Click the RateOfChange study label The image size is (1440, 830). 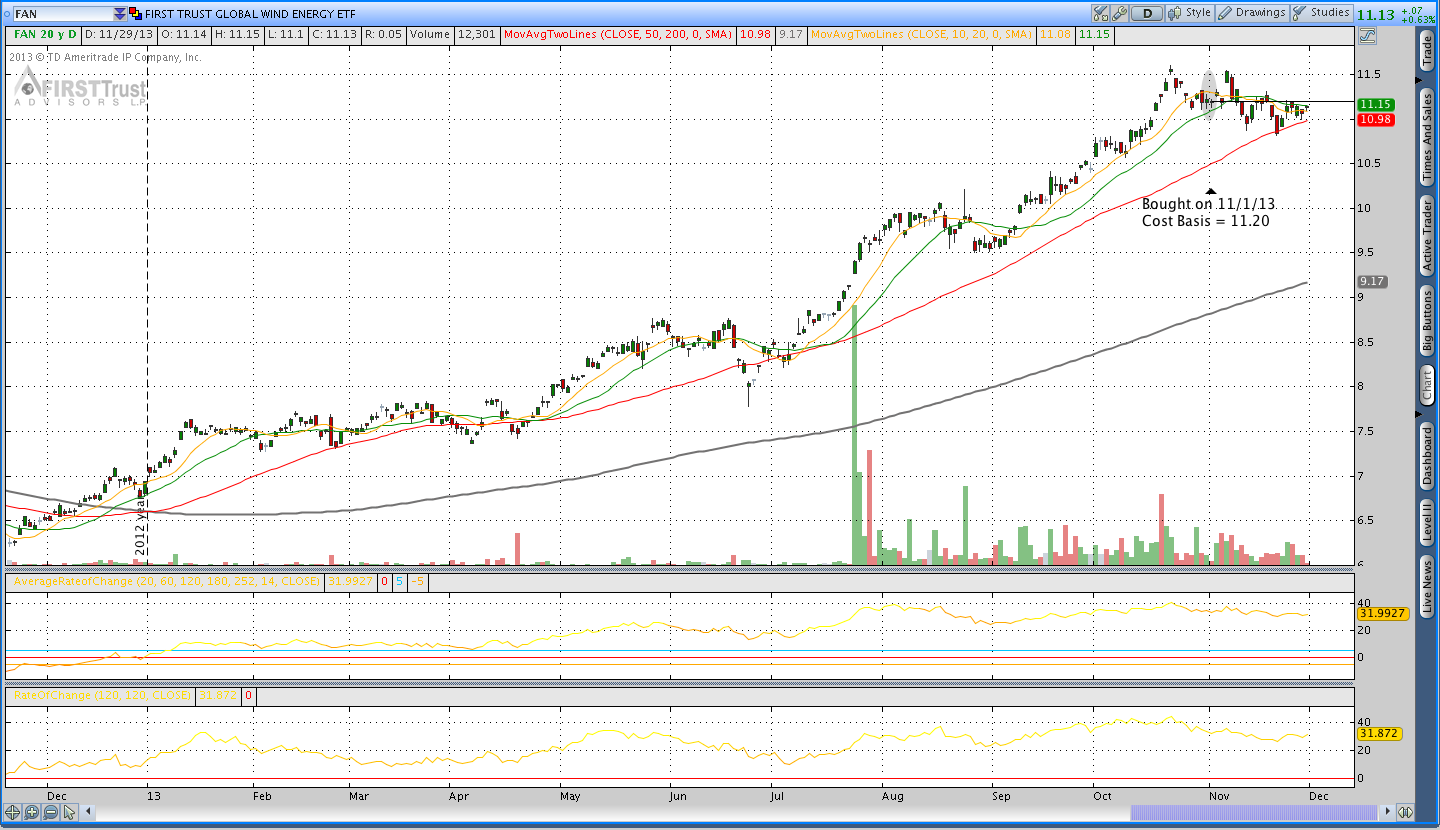pyautogui.click(x=101, y=695)
